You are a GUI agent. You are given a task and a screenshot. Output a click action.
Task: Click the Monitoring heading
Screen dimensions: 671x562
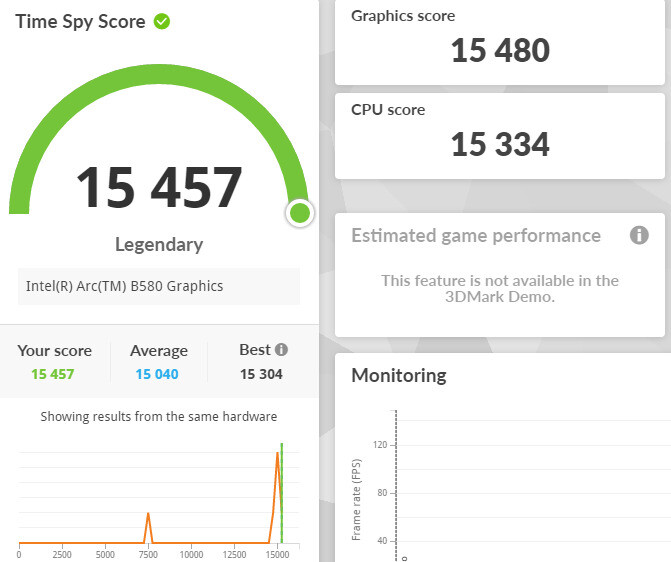click(399, 375)
